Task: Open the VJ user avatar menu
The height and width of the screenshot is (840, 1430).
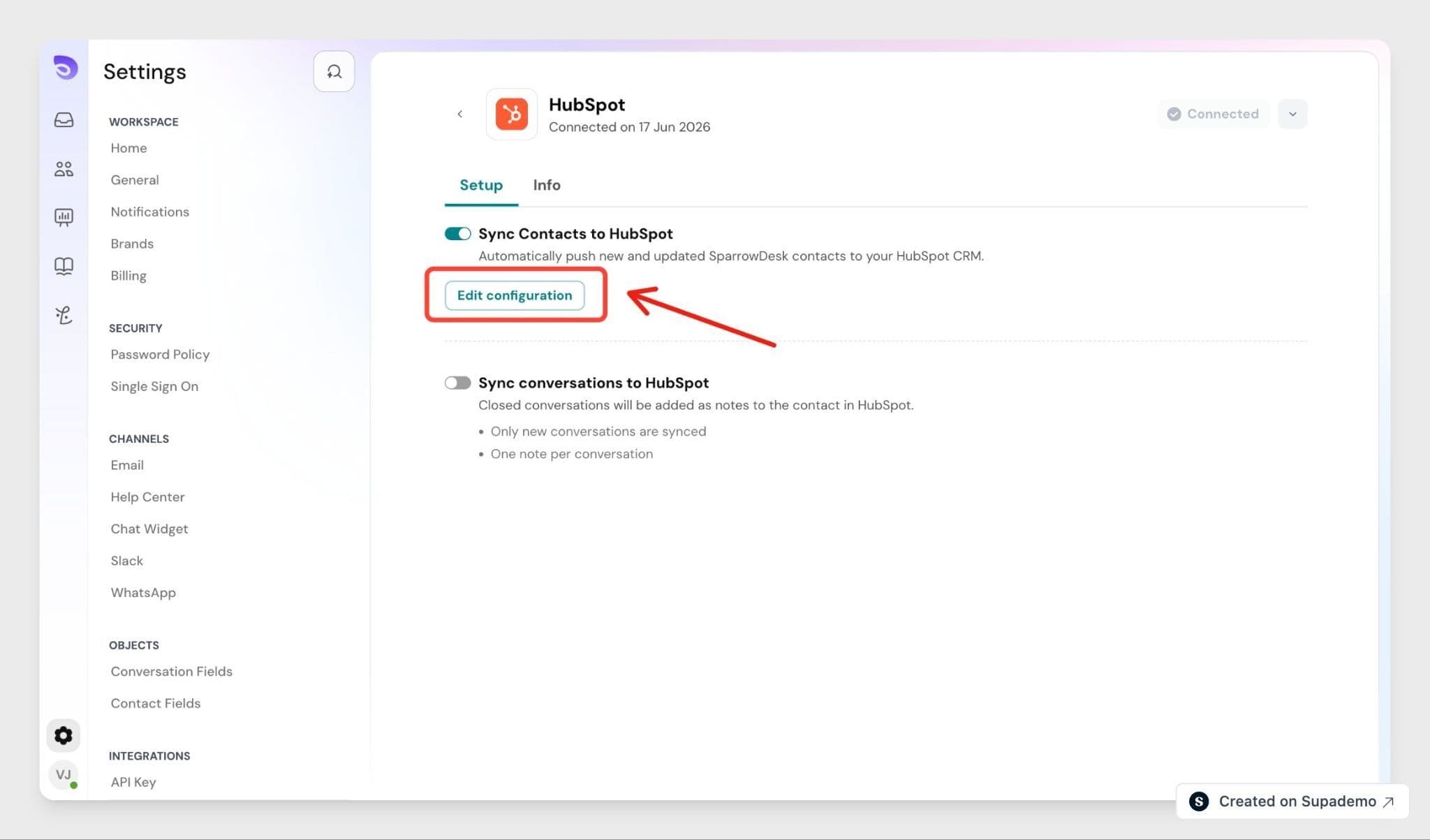Action: tap(64, 774)
